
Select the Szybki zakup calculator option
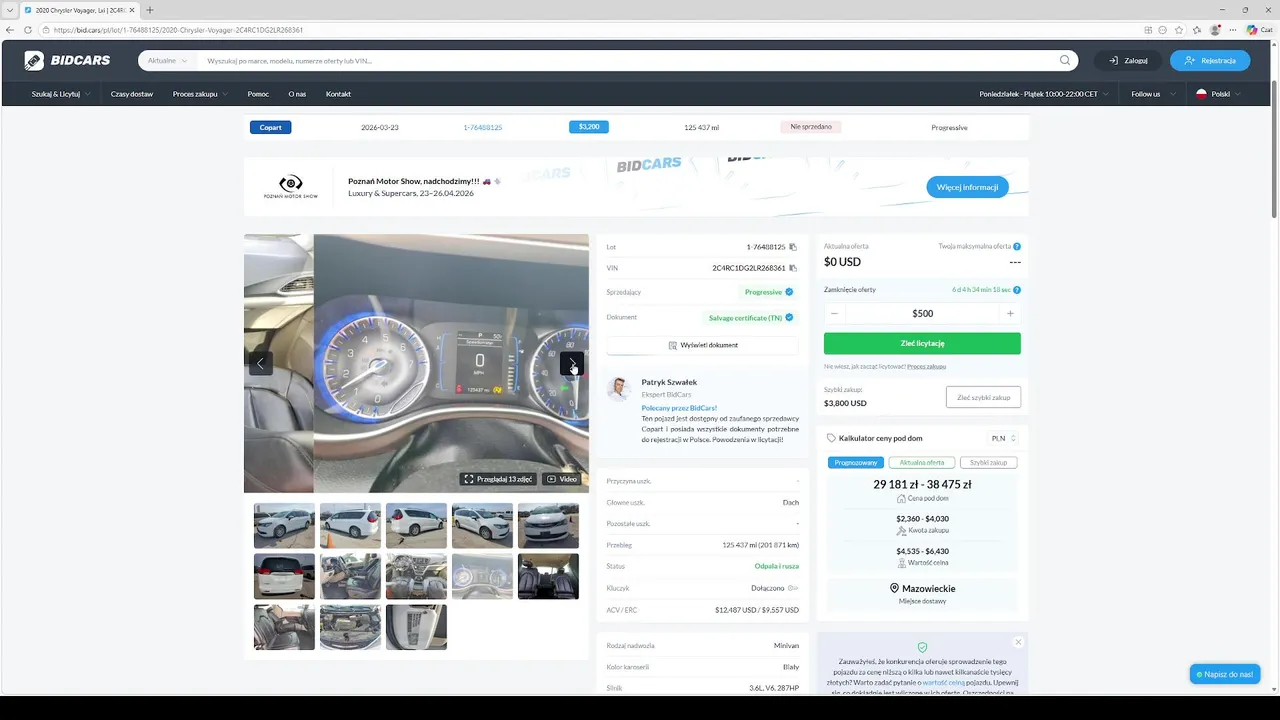pyautogui.click(x=989, y=463)
